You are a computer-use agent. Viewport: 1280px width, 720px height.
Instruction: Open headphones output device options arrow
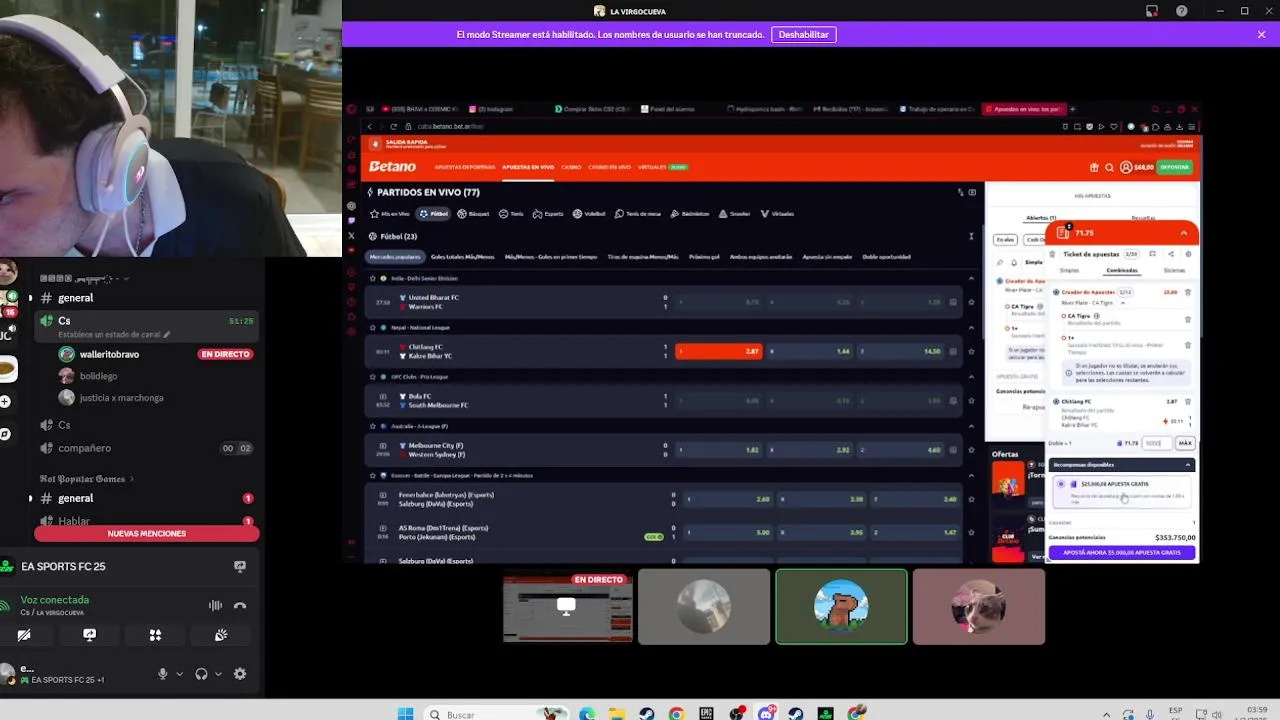click(218, 674)
